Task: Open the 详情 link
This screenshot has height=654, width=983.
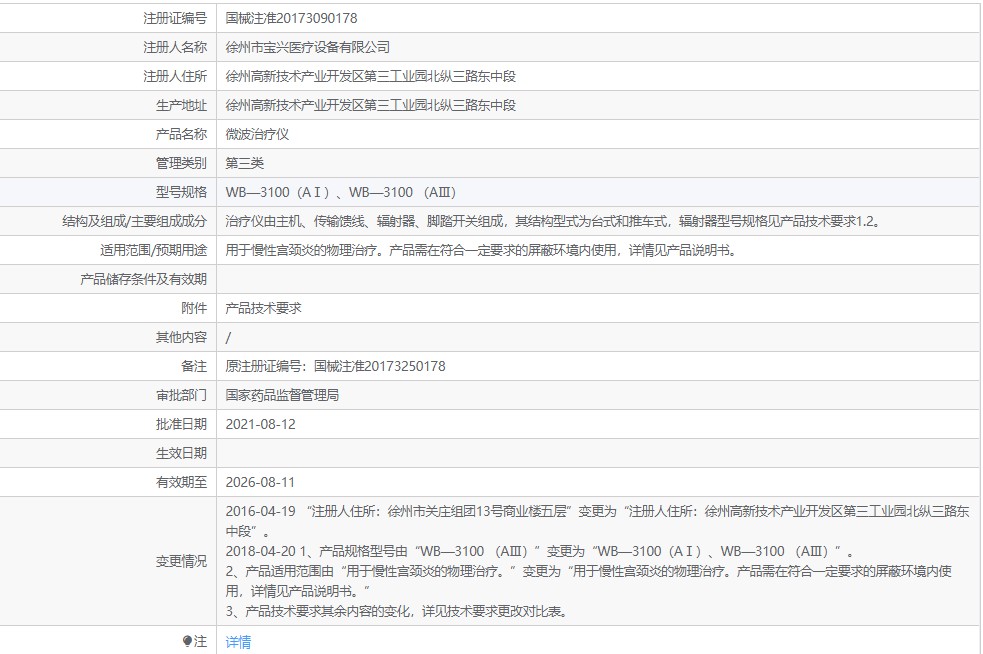Action: click(x=238, y=641)
